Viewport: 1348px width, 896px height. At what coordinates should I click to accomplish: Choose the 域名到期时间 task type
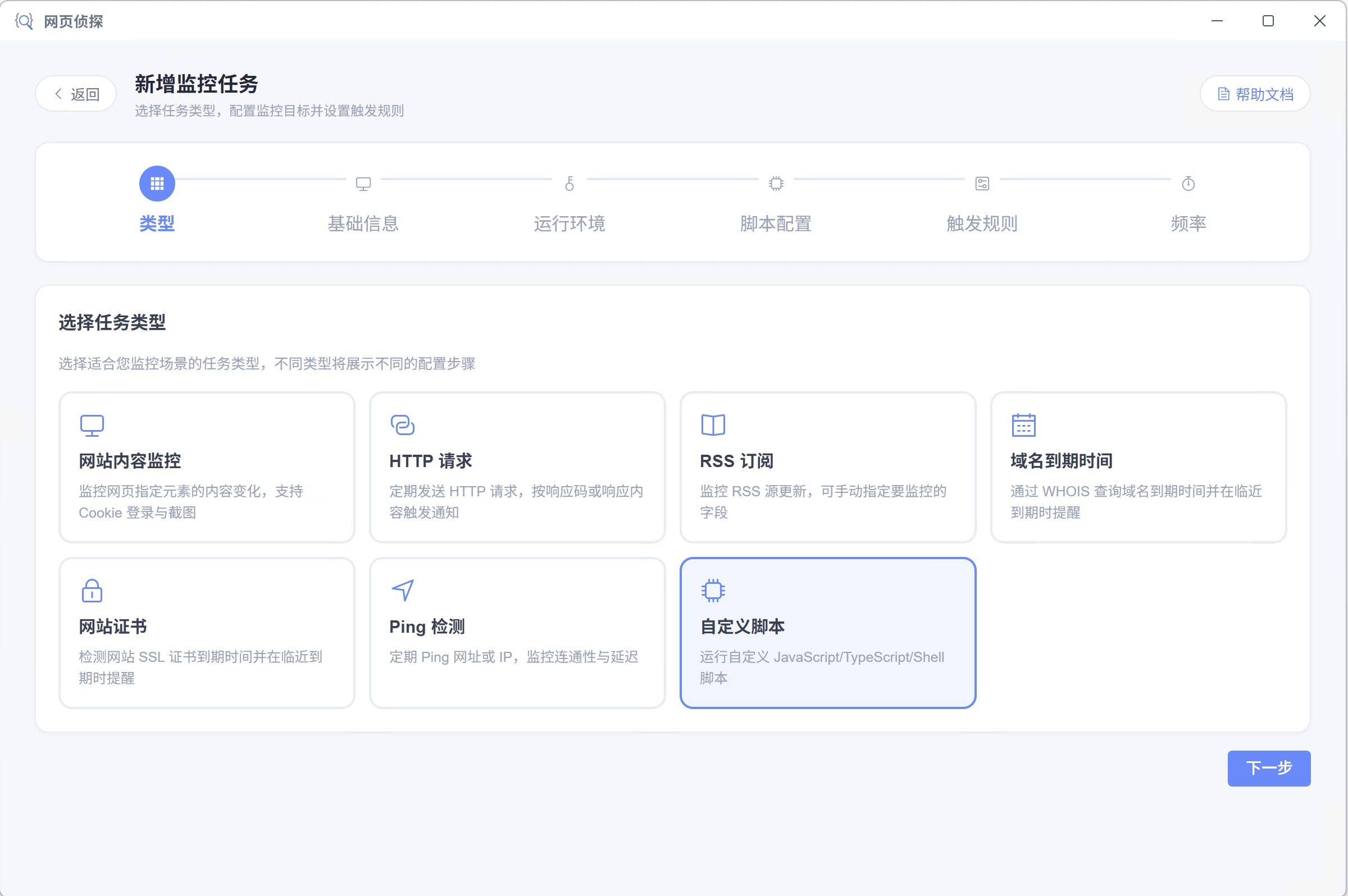1138,468
